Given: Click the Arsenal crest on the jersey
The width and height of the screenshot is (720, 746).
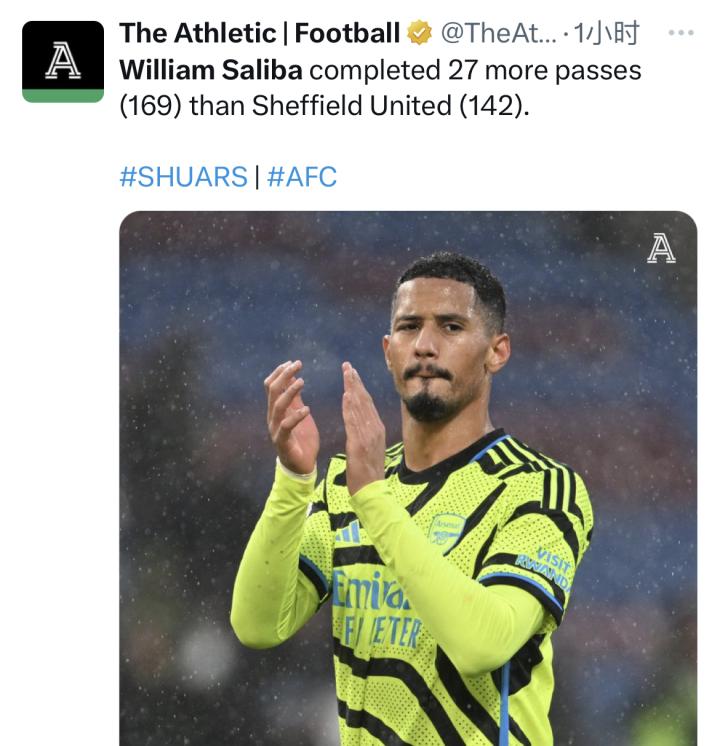Looking at the screenshot, I should coord(447,527).
